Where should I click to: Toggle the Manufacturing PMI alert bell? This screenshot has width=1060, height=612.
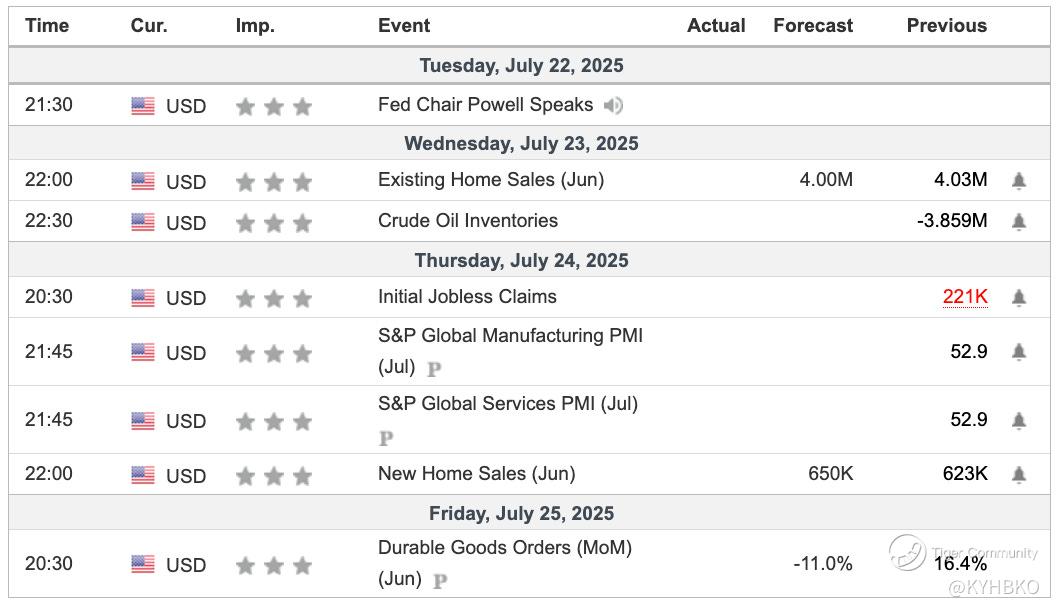tap(1018, 352)
